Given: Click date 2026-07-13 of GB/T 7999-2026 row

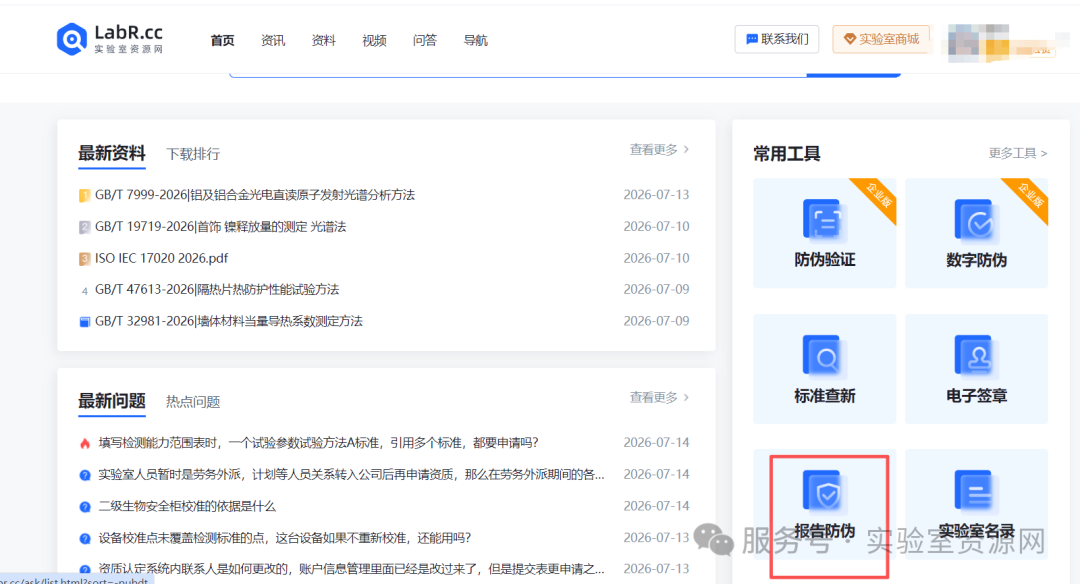Looking at the screenshot, I should pyautogui.click(x=656, y=195).
